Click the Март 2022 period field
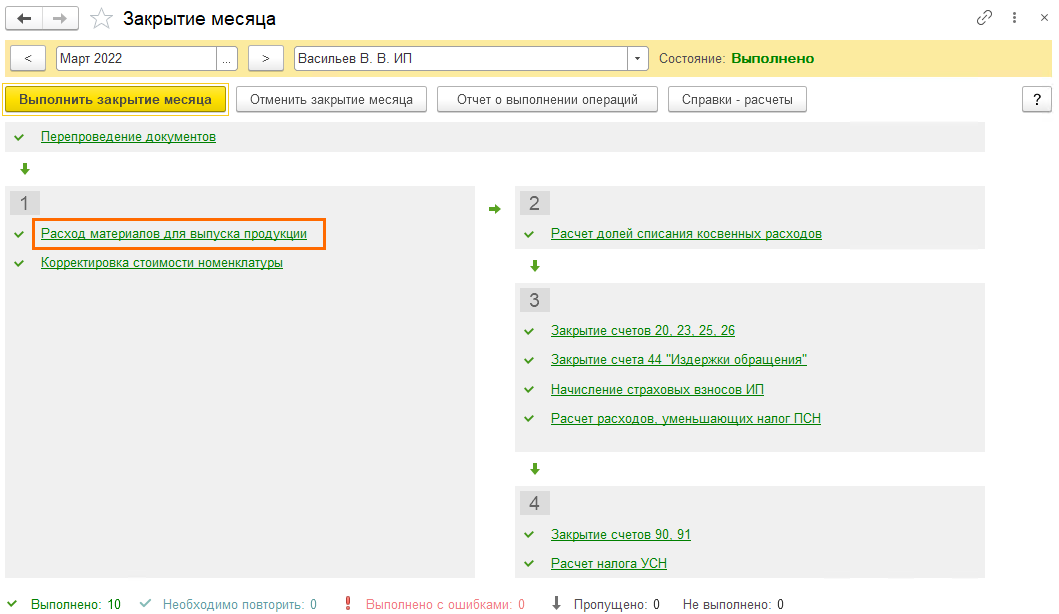 tap(136, 59)
